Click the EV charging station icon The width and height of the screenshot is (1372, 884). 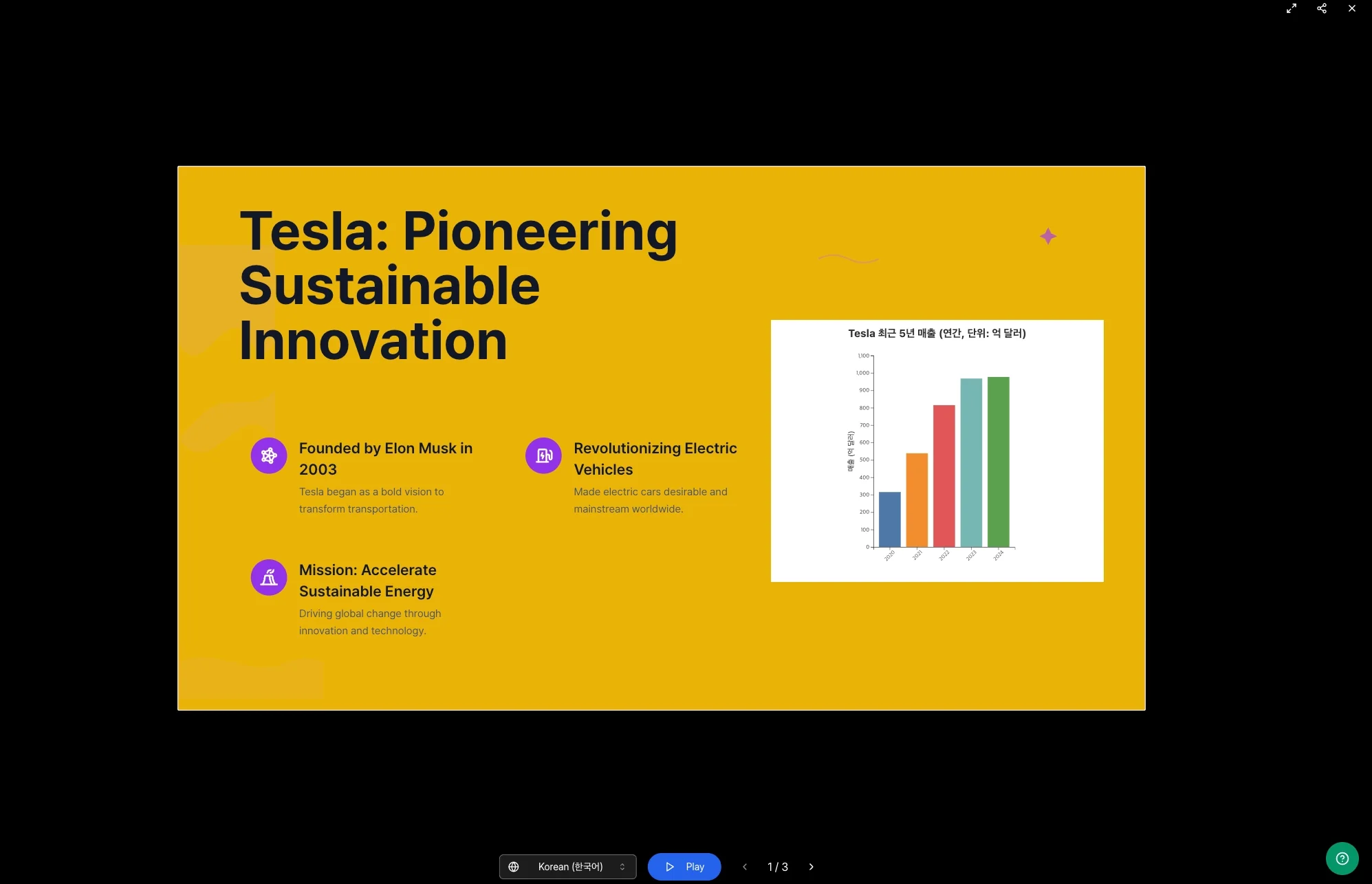coord(543,455)
